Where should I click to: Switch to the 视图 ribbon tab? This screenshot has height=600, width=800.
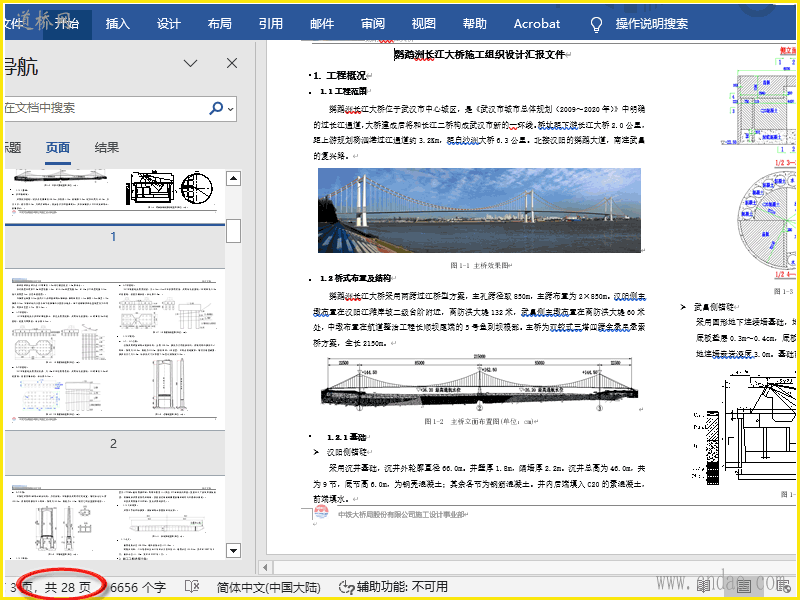pos(424,23)
